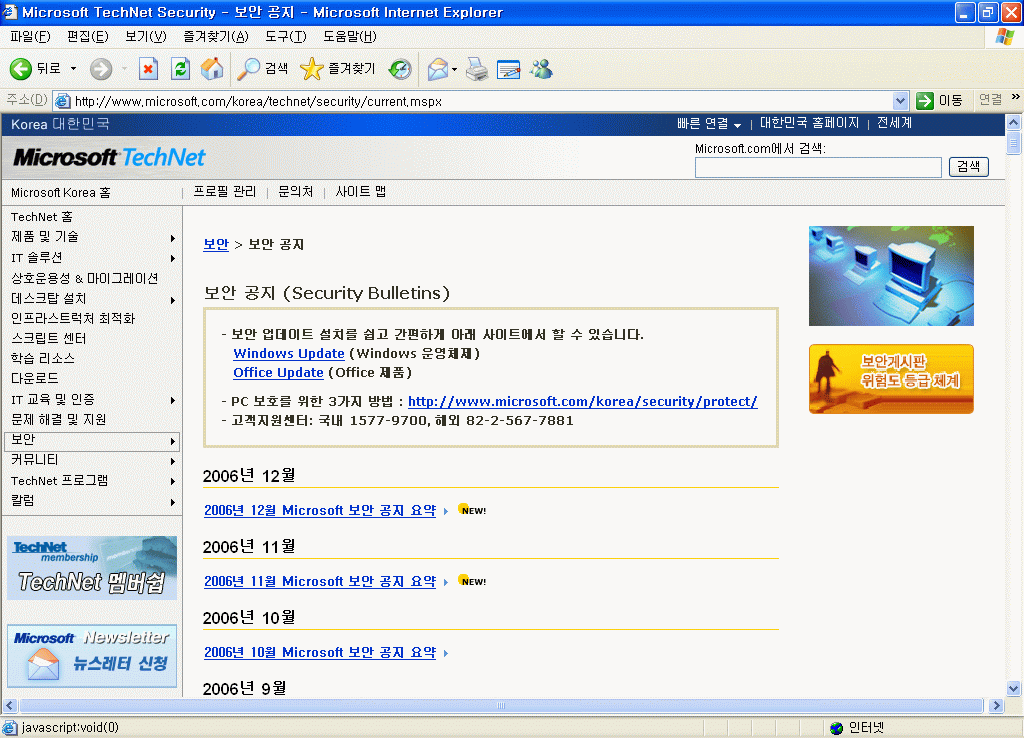1024x738 pixels.
Task: Expand the TechNet 프로그램 sidebar submenu
Action: coord(172,481)
